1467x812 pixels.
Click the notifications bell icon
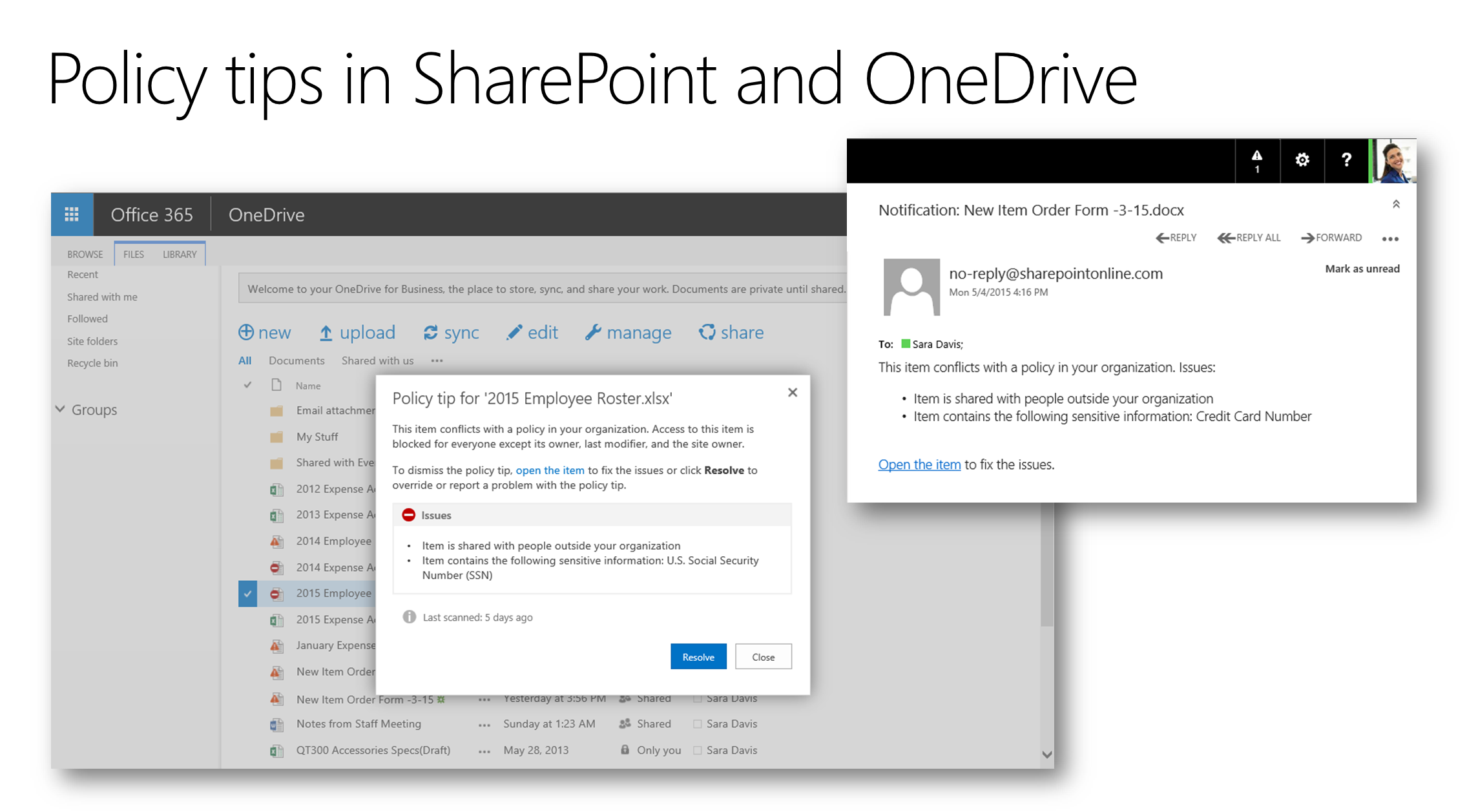coord(1256,160)
